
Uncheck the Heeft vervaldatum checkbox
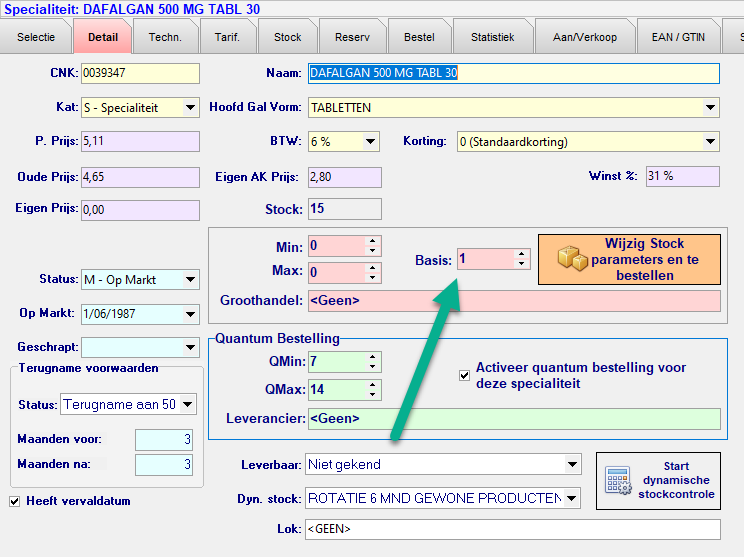[x=15, y=501]
